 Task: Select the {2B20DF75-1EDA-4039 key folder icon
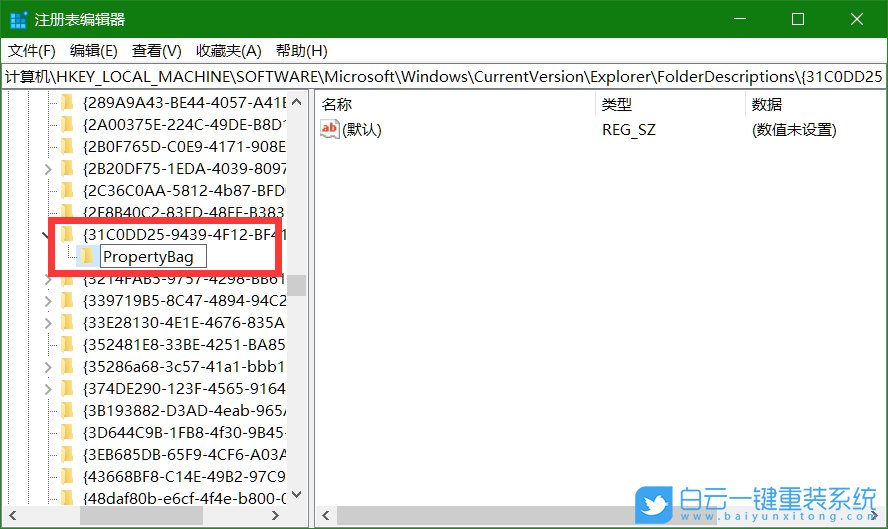(67, 168)
